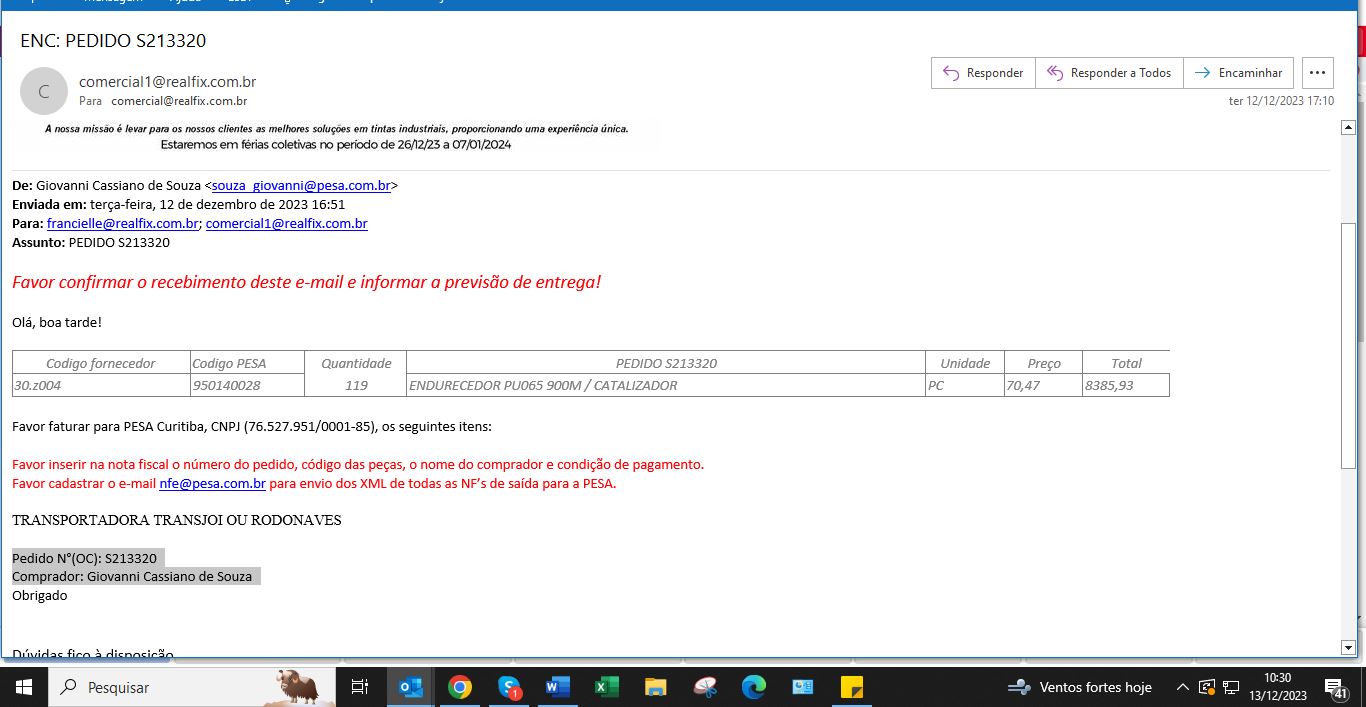Open Task View from taskbar
The width and height of the screenshot is (1366, 707).
(360, 687)
